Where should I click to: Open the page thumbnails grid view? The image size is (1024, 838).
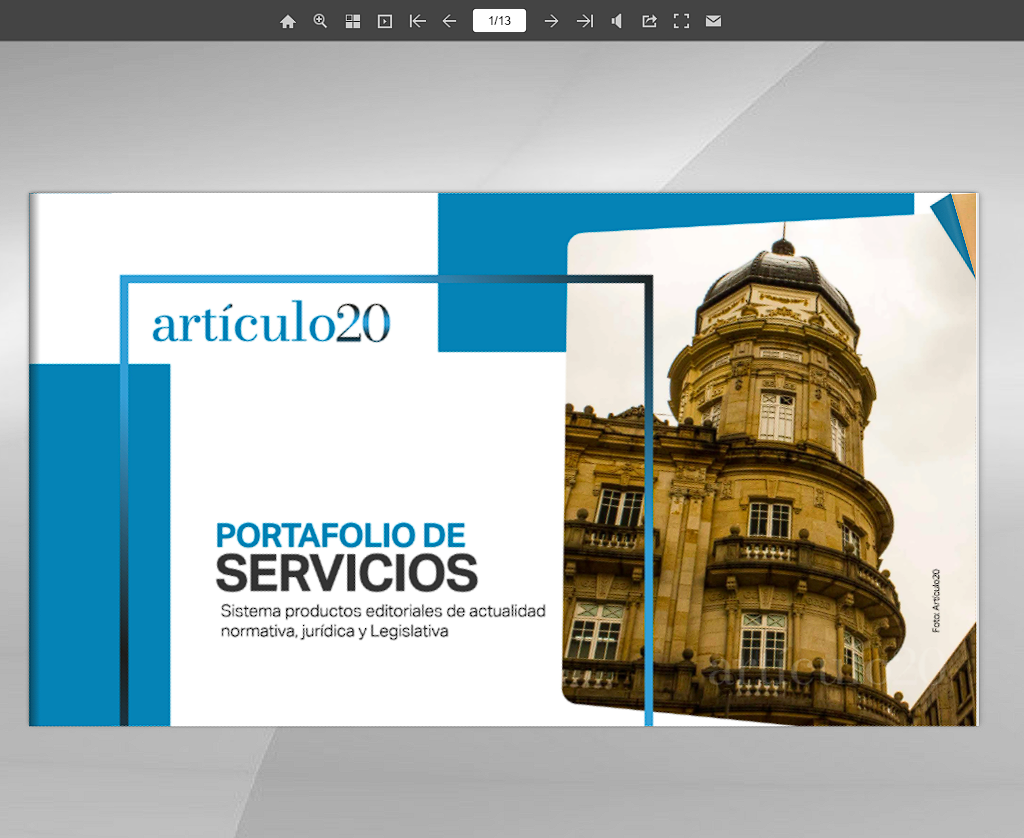353,22
